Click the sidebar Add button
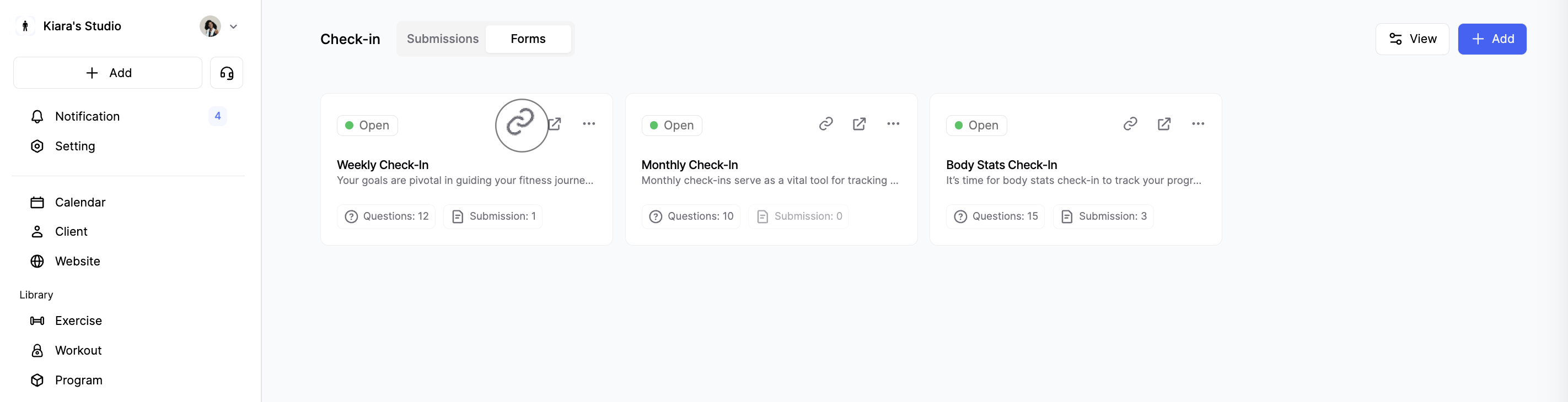Viewport: 1568px width, 402px height. 108,73
